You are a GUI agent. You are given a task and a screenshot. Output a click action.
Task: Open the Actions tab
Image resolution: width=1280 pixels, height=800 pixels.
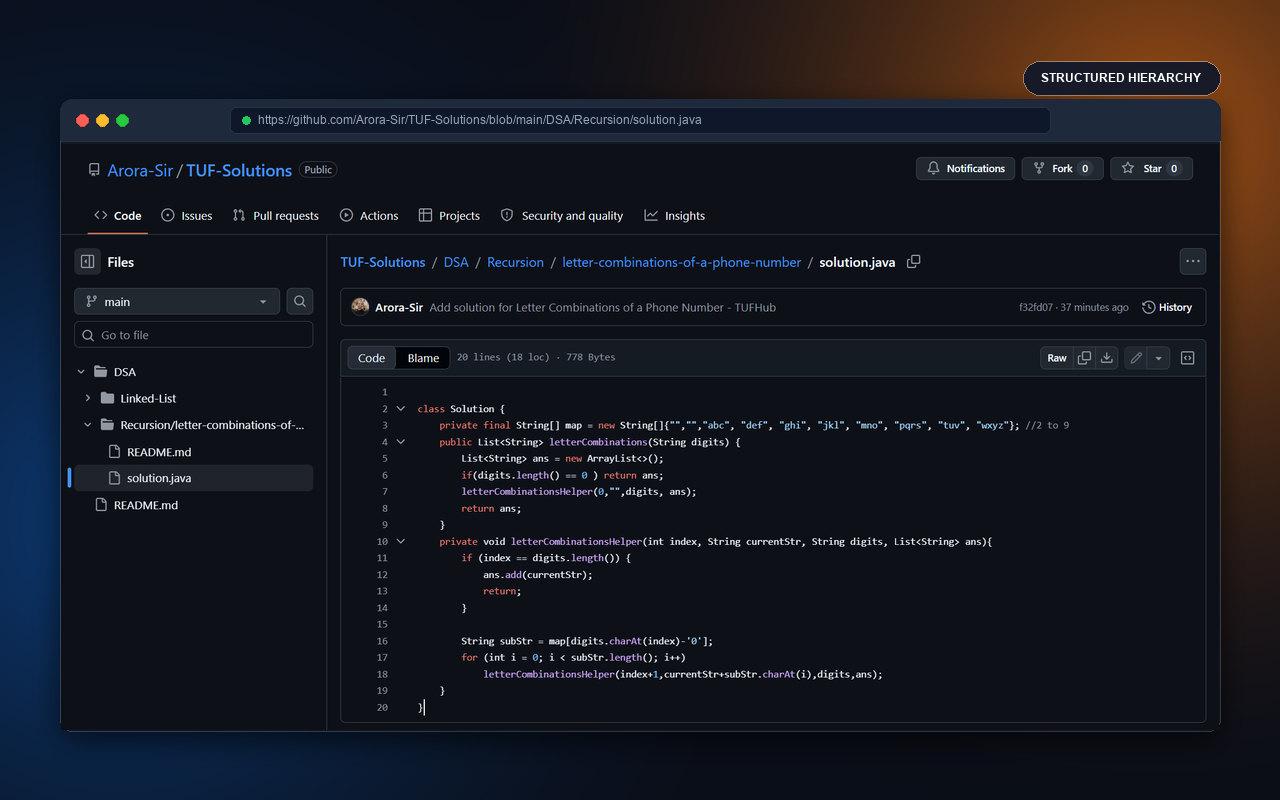click(369, 216)
